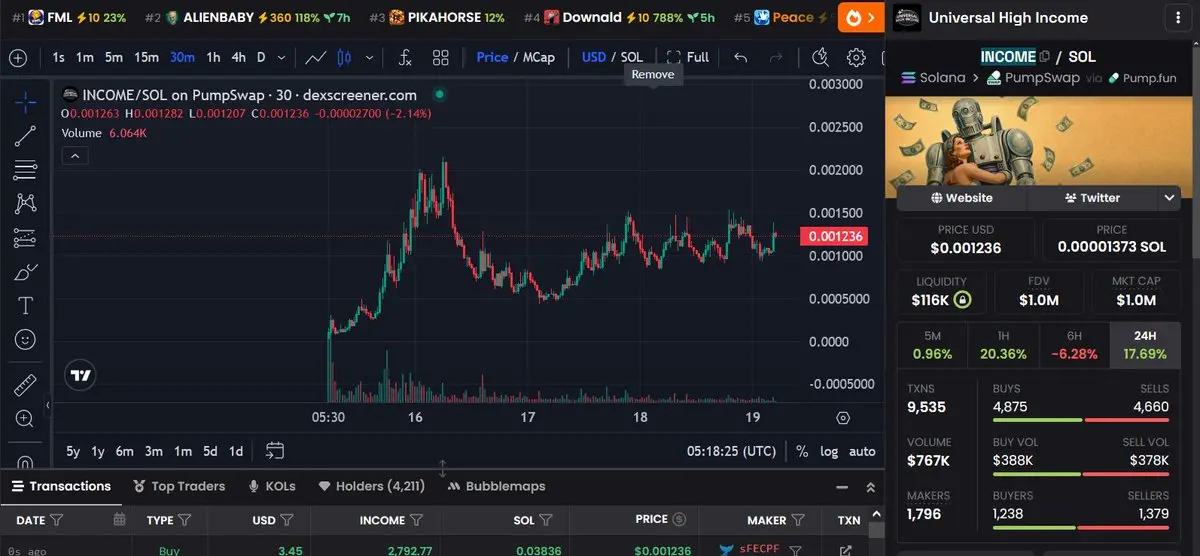Select the Text annotation tool
This screenshot has height=556, width=1200.
coord(26,306)
